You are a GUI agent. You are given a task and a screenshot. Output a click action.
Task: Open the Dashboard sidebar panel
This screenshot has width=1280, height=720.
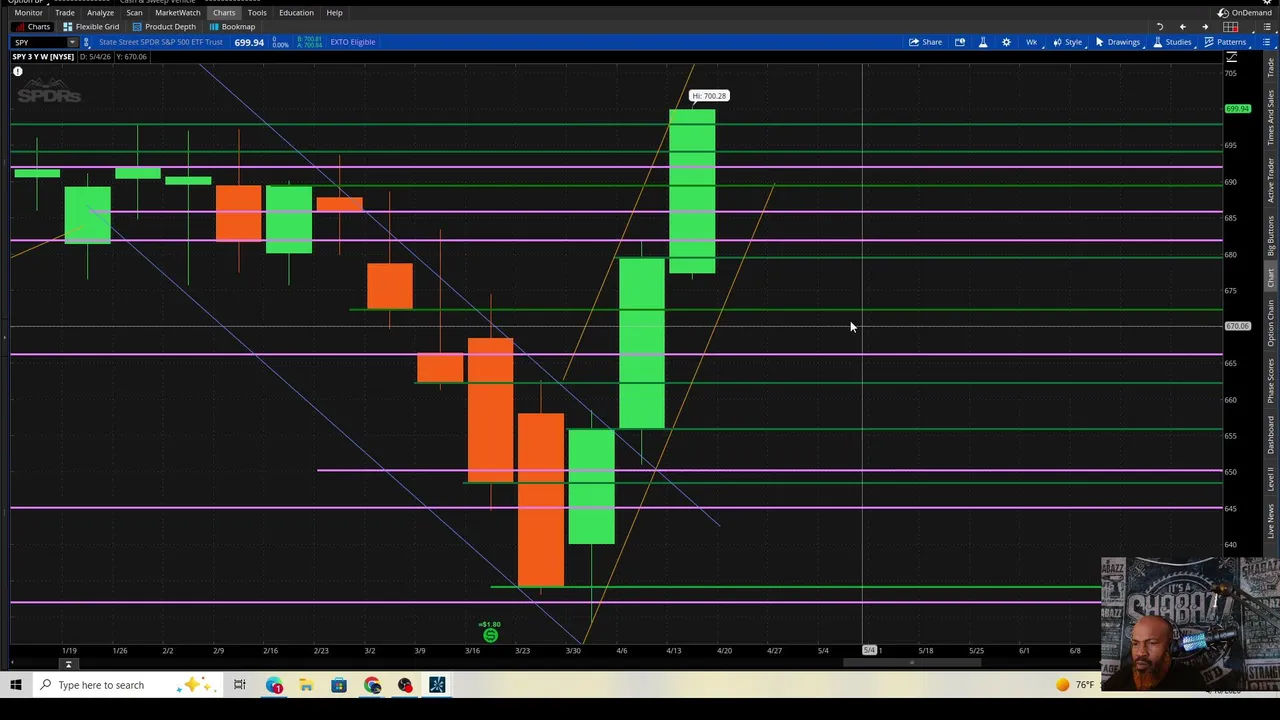coord(1272,435)
